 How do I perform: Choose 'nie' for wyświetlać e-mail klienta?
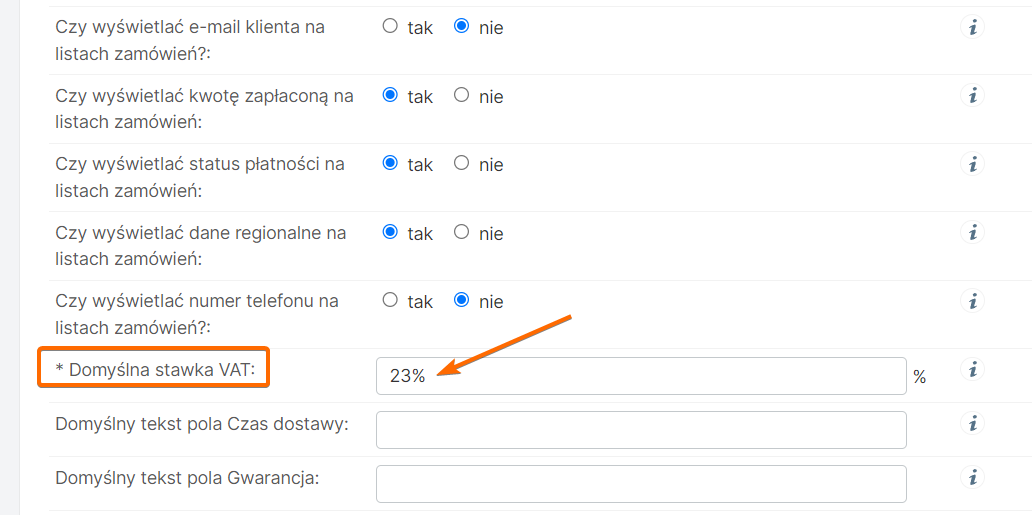[461, 27]
